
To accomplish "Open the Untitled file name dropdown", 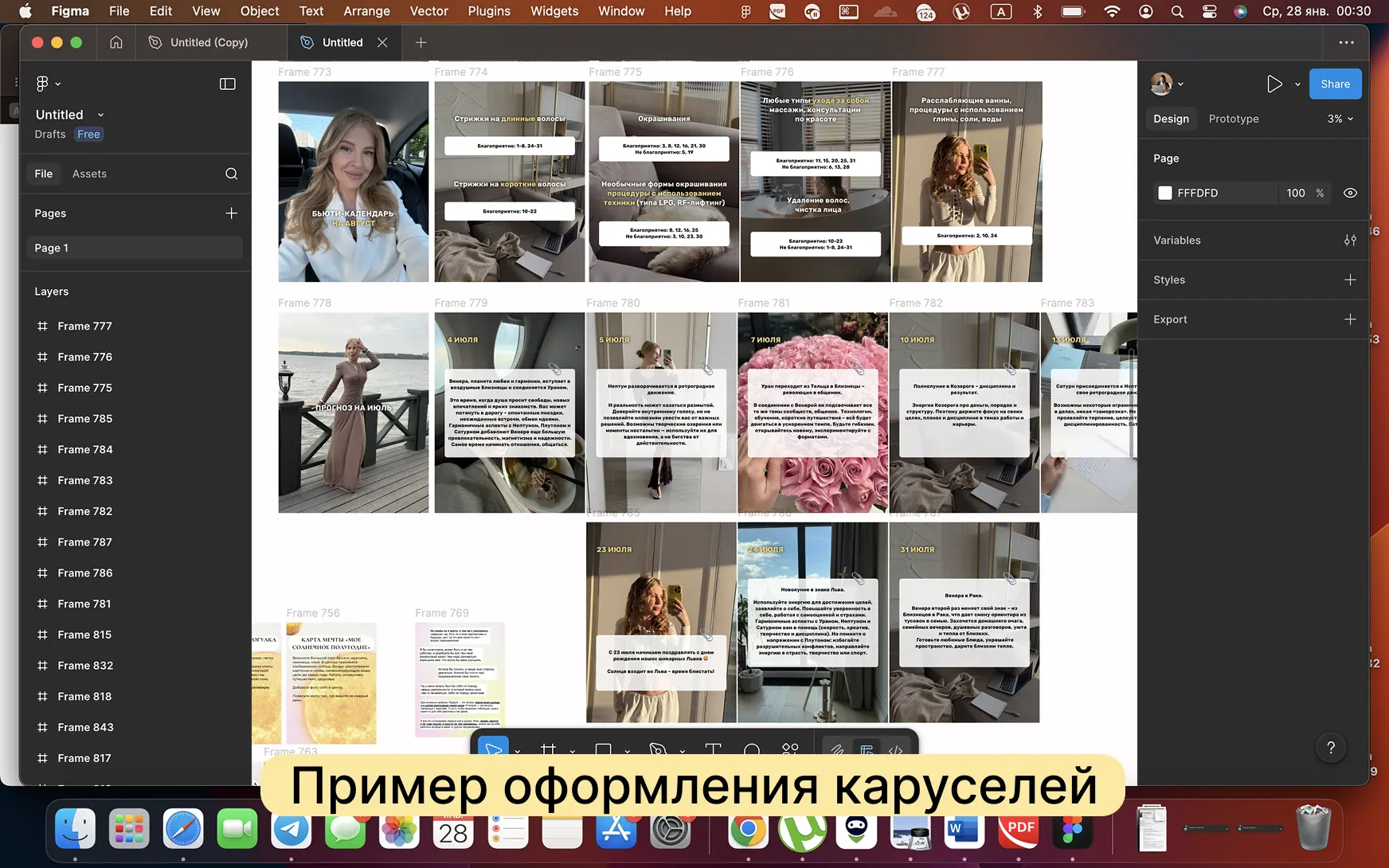I will [70, 115].
